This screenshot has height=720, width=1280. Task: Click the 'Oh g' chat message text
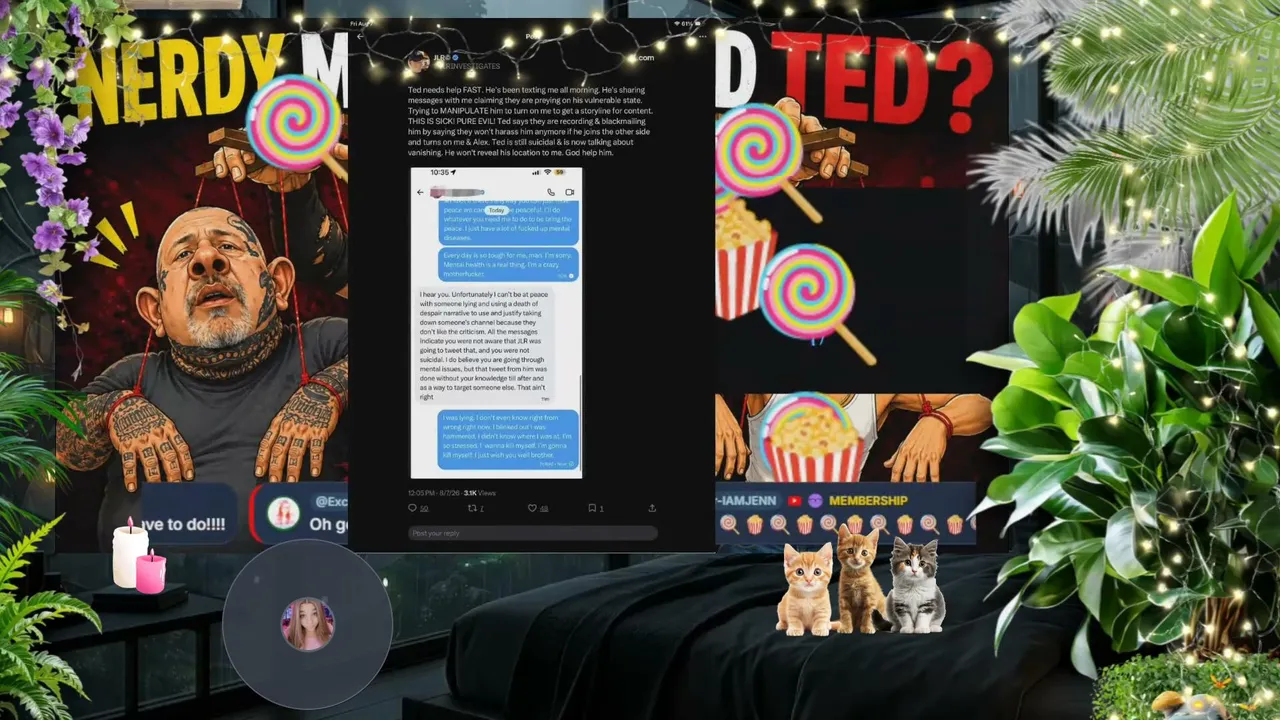(328, 524)
